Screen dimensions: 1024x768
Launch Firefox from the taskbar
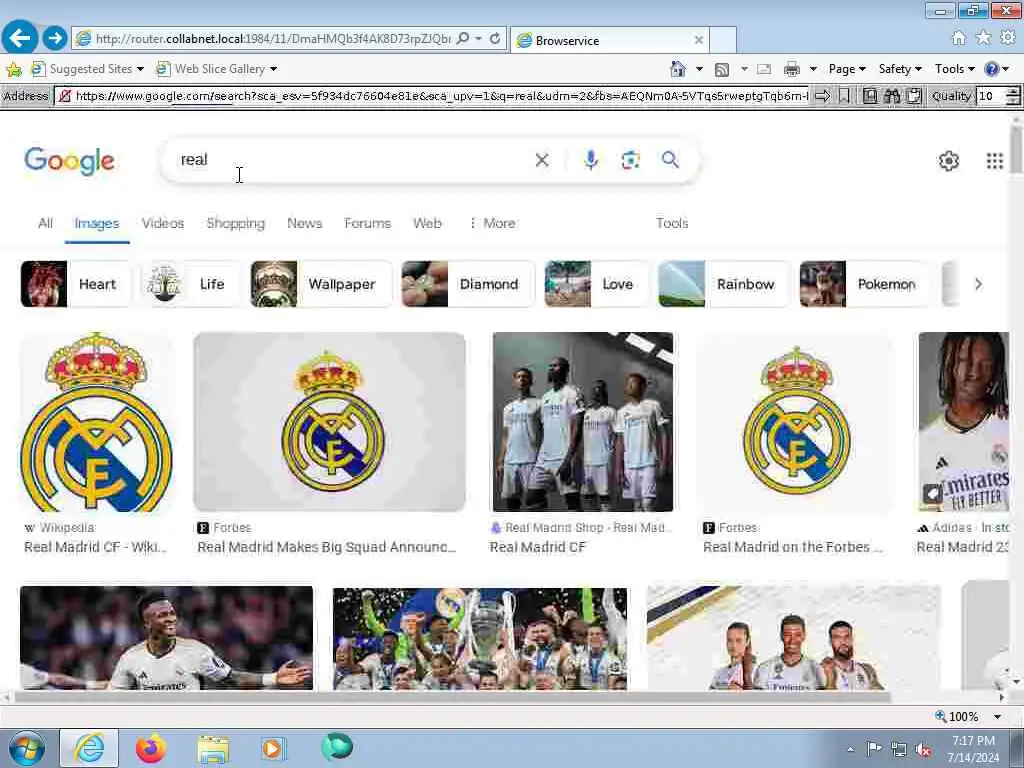(x=151, y=748)
